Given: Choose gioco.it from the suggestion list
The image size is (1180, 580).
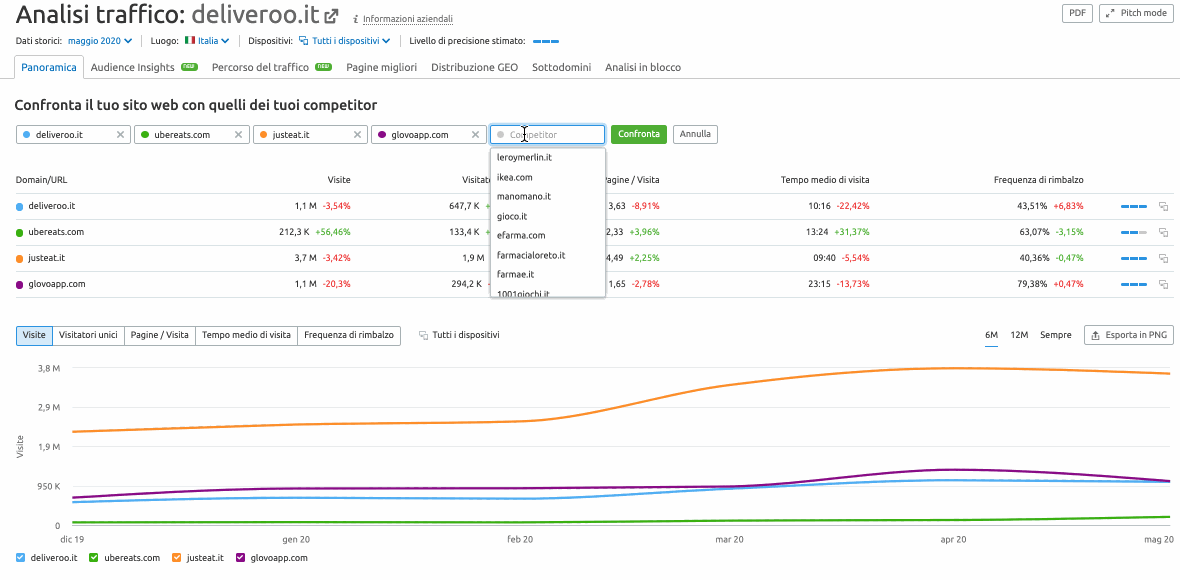Looking at the screenshot, I should point(547,216).
